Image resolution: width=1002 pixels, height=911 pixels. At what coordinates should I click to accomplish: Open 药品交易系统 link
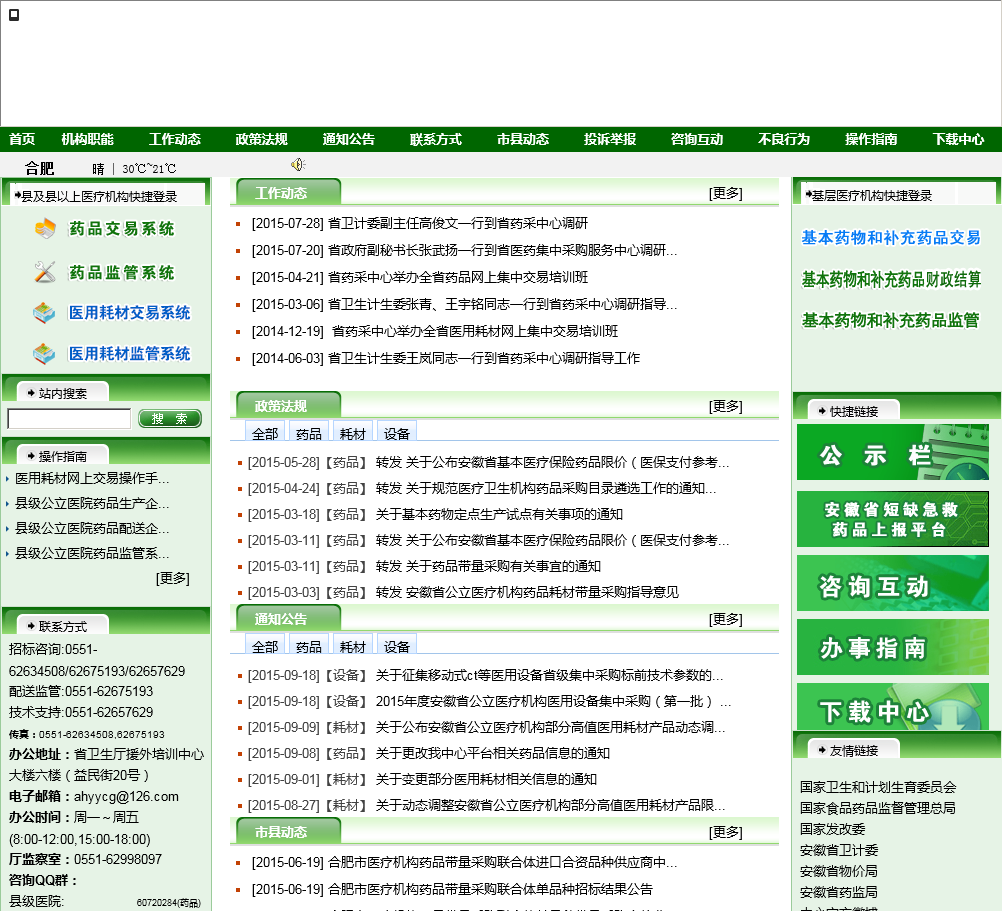click(121, 229)
